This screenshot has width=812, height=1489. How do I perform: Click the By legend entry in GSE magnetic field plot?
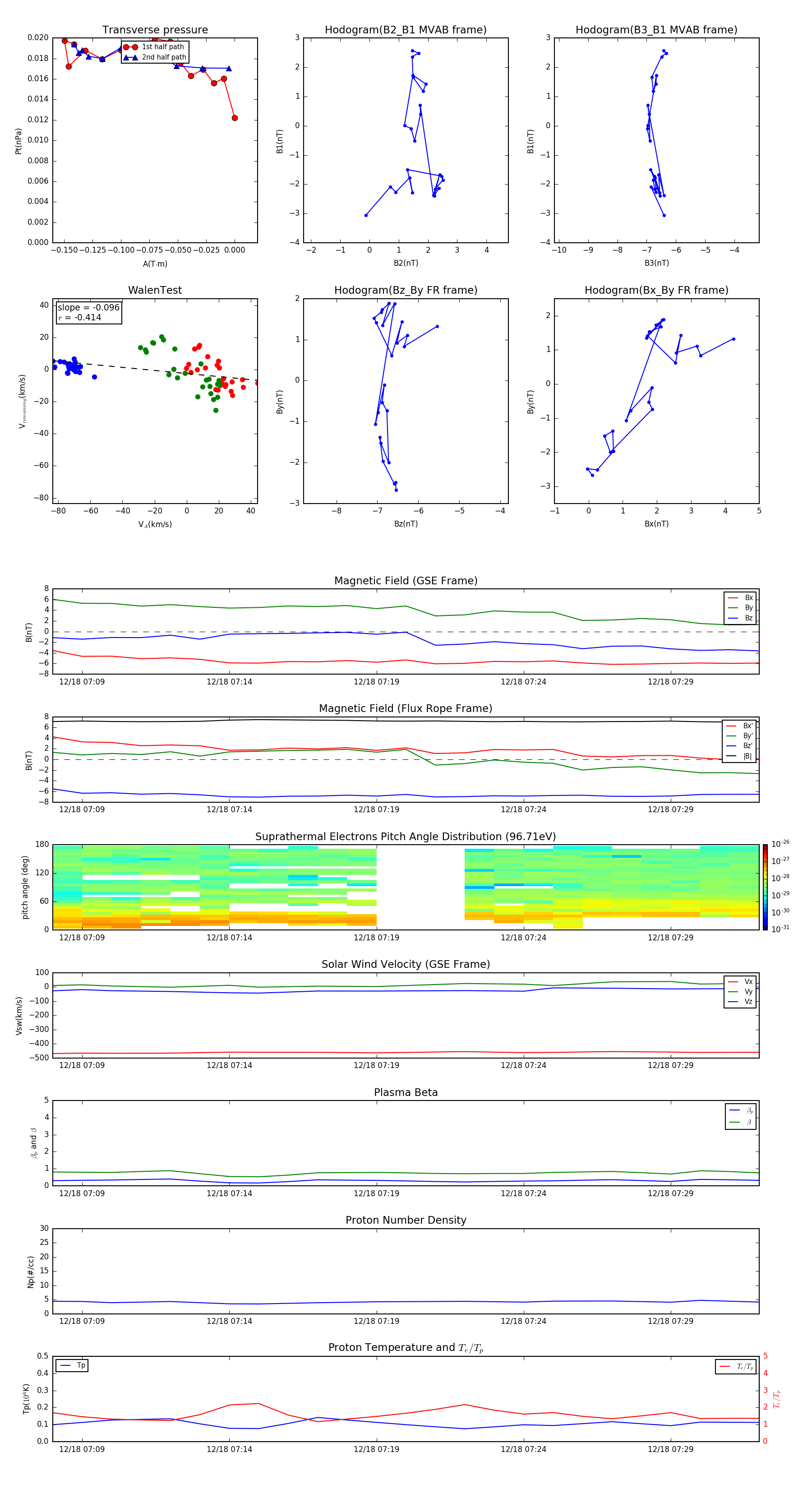[x=740, y=608]
